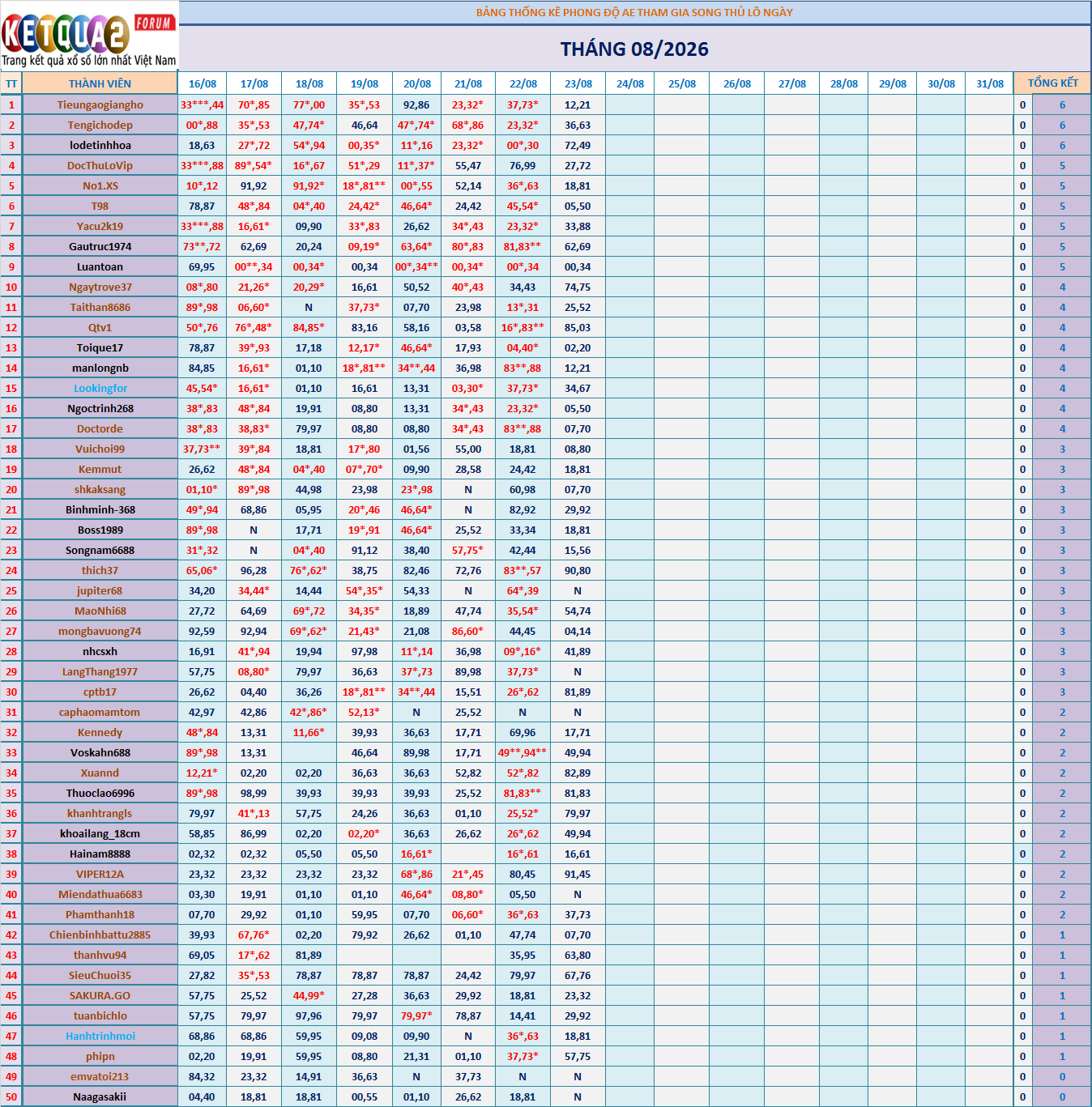The image size is (1092, 1107).
Task: Click member name Taithan8686
Action: tap(100, 307)
